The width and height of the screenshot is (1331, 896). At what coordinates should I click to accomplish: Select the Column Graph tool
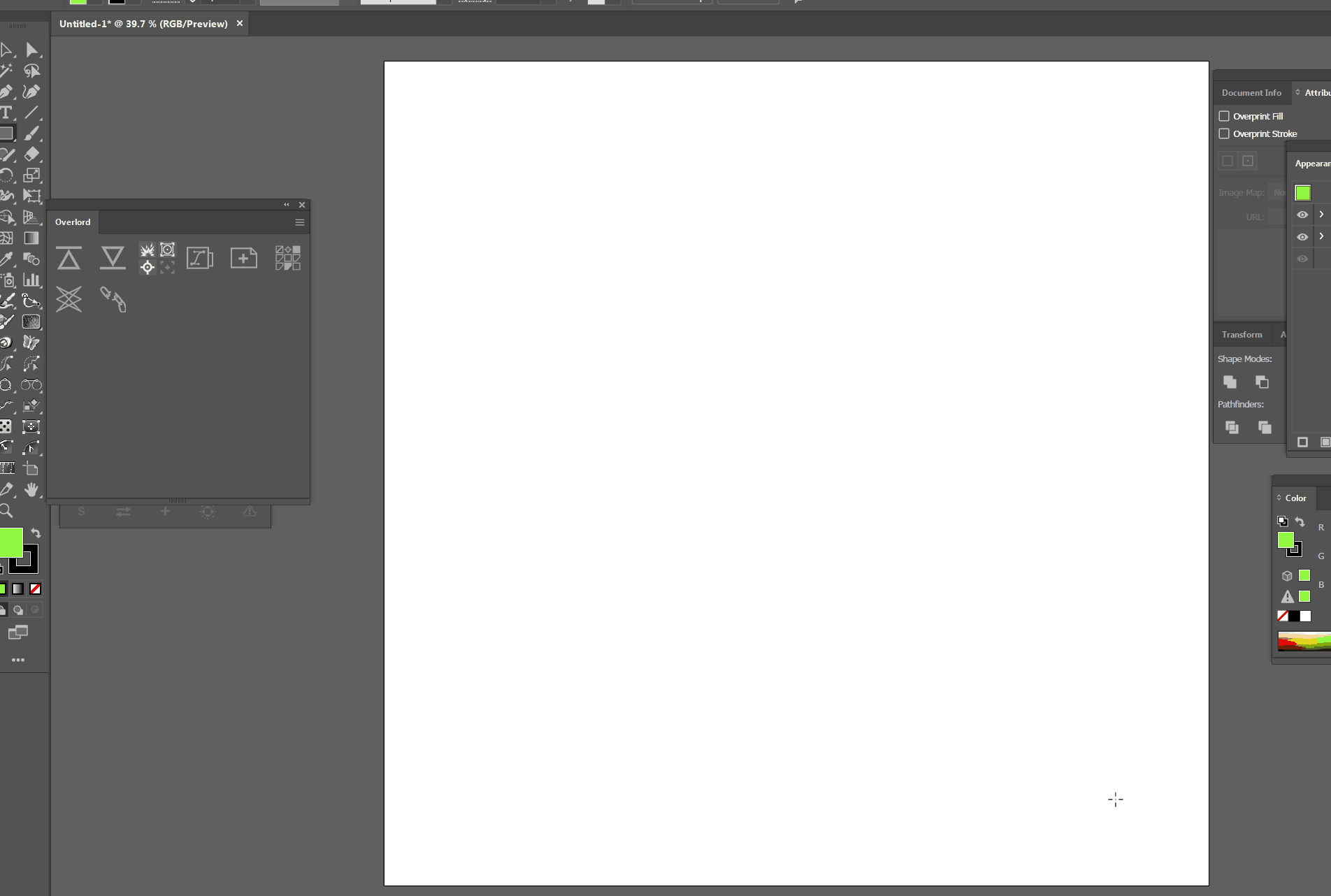(31, 280)
